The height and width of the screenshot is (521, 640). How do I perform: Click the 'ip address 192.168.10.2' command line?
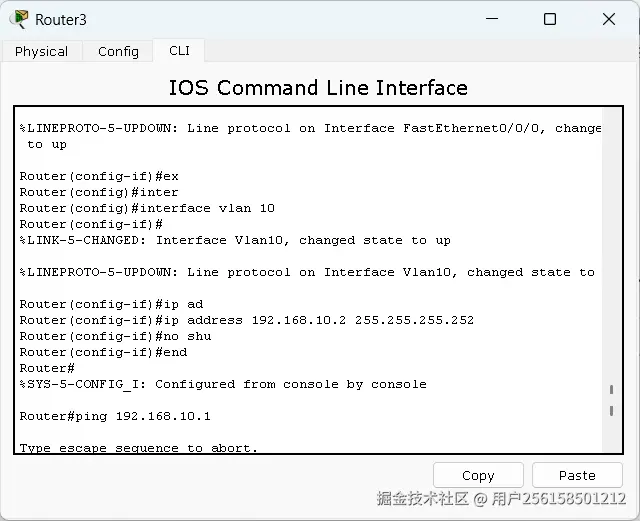(x=246, y=320)
